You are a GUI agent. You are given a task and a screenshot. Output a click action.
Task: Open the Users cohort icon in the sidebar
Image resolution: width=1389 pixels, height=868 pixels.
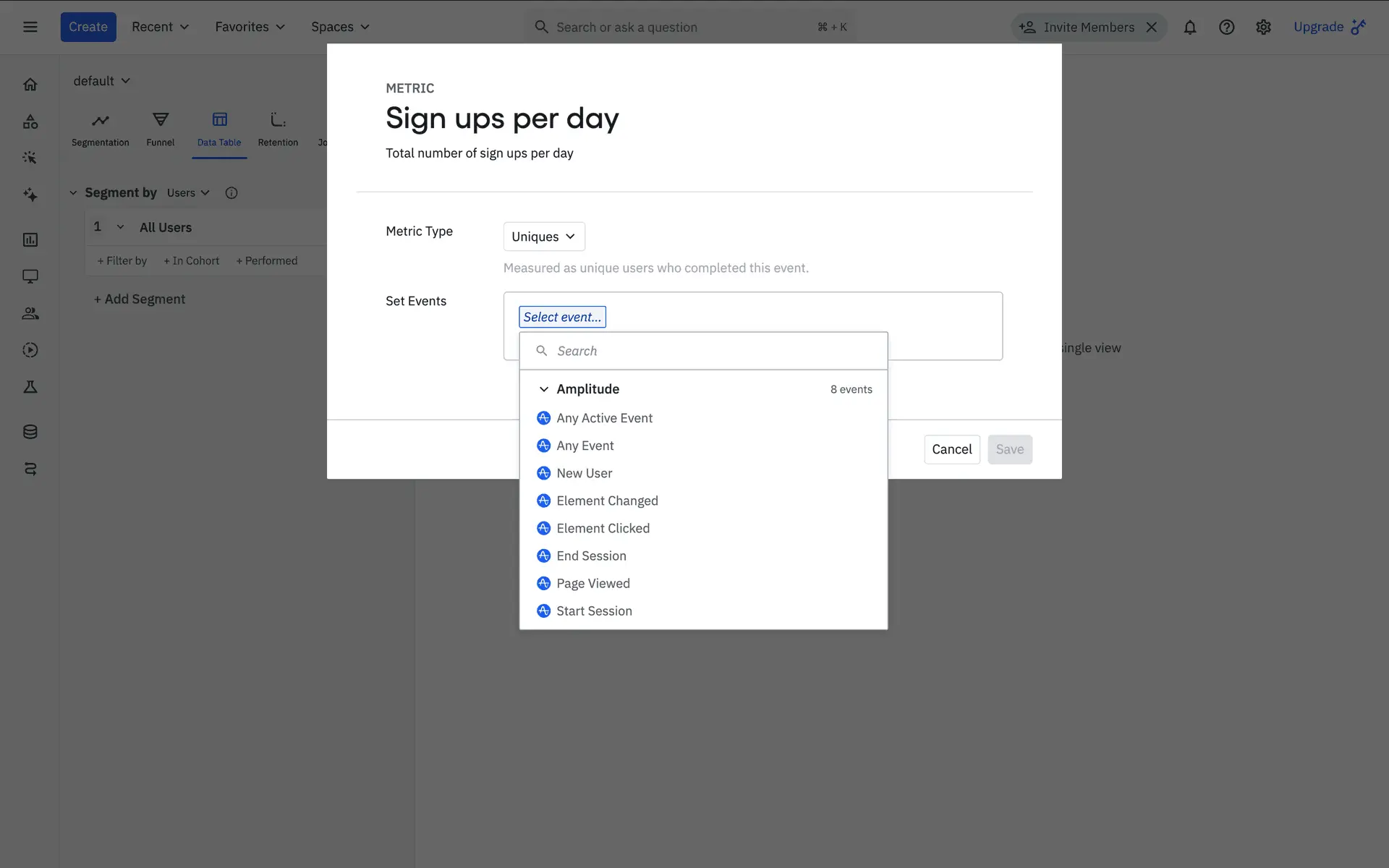[30, 313]
